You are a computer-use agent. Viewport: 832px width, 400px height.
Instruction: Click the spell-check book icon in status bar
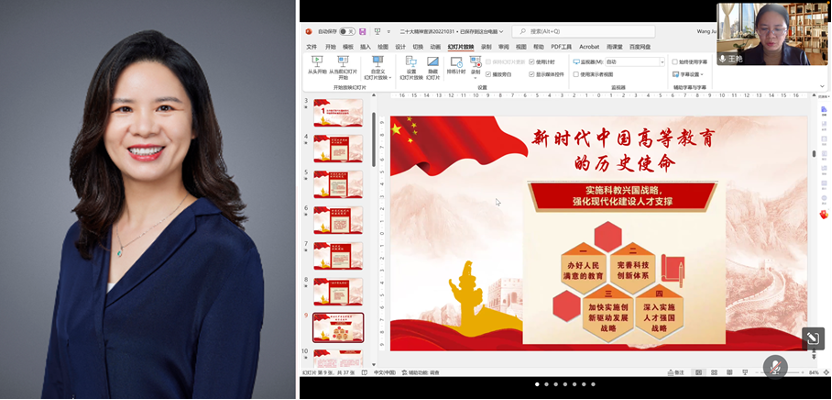(364, 372)
